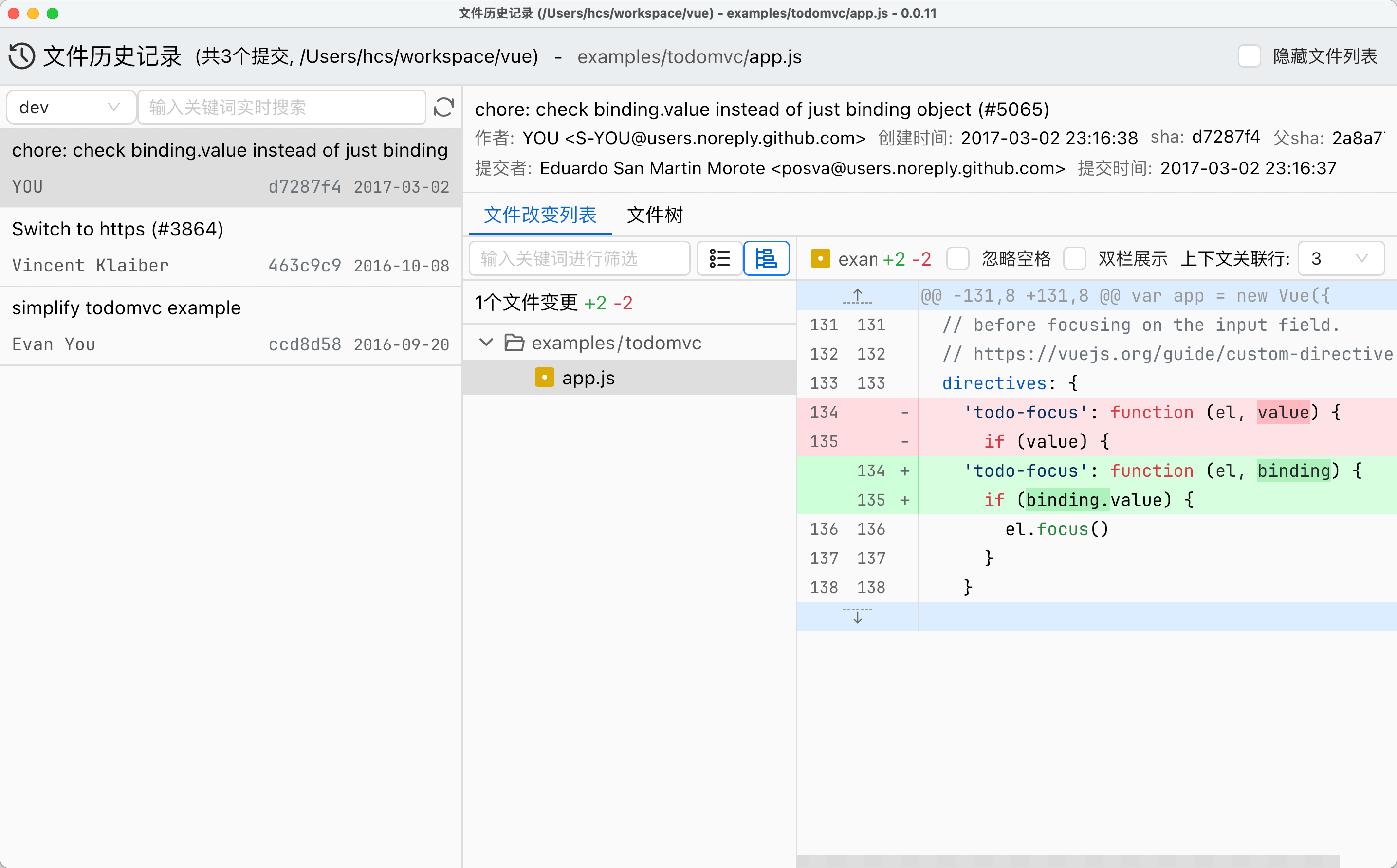
Task: Switch to flat list view icon
Action: 719,258
